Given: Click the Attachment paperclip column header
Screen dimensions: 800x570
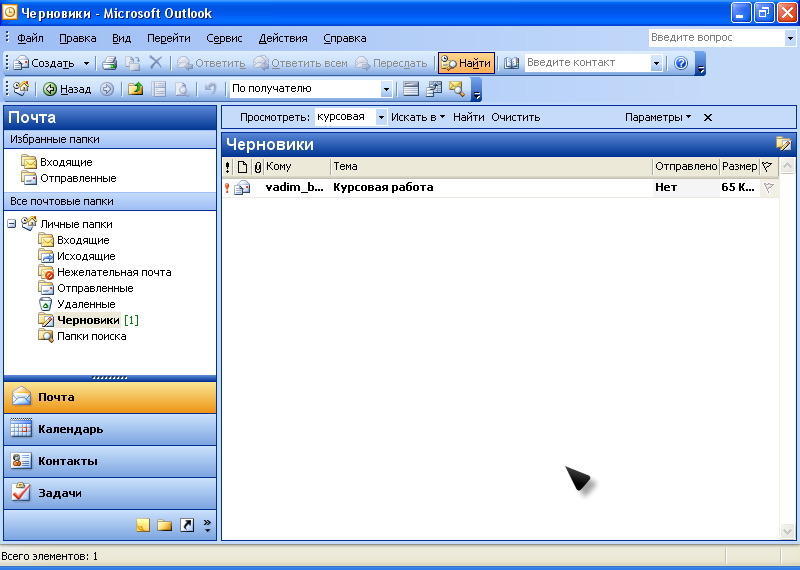Looking at the screenshot, I should (258, 166).
